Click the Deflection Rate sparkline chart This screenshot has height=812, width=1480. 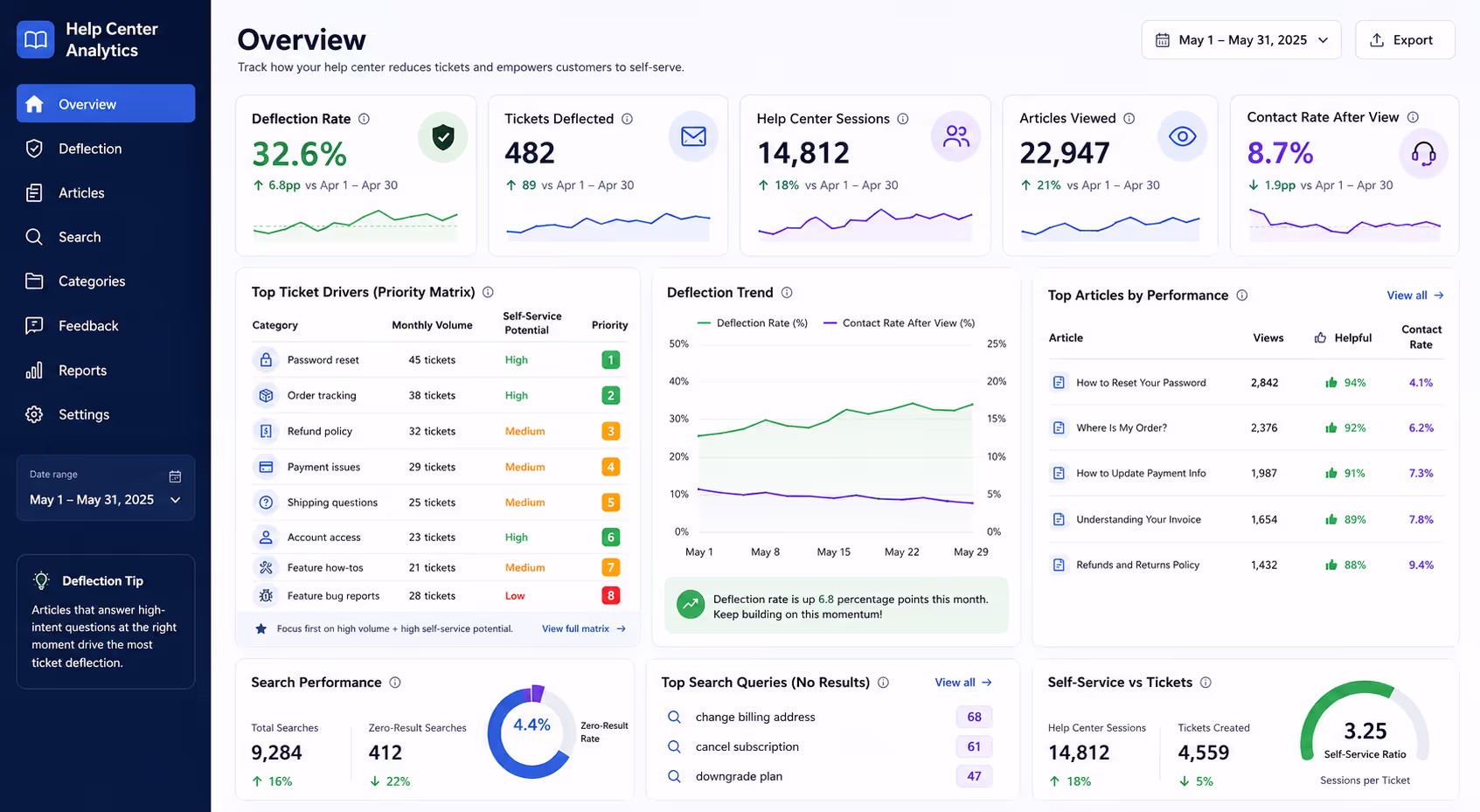pos(355,225)
